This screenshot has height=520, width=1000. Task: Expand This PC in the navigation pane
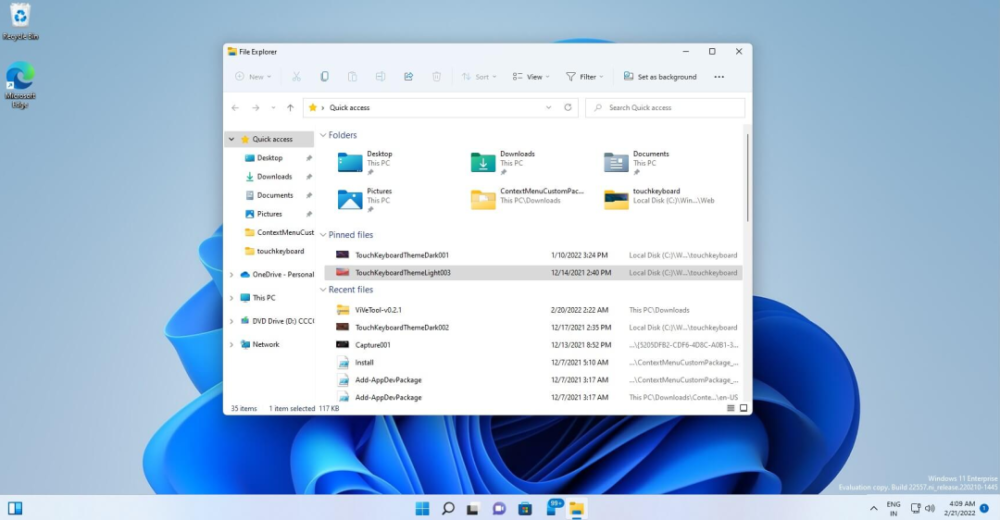pyautogui.click(x=232, y=298)
